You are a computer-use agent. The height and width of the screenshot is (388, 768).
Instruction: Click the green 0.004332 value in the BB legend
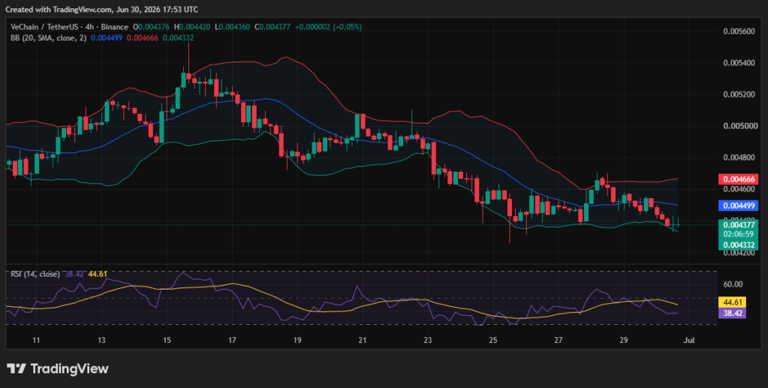[x=178, y=38]
